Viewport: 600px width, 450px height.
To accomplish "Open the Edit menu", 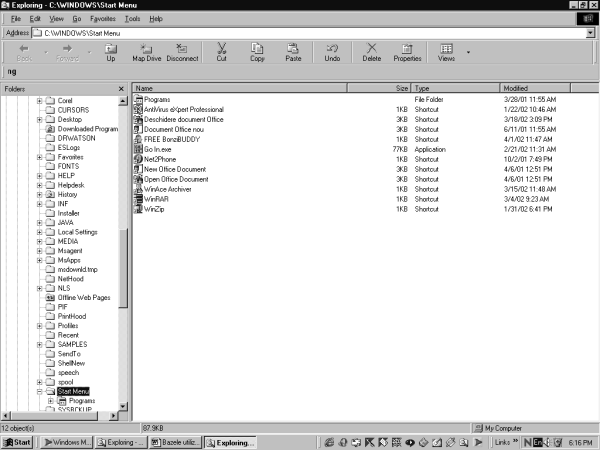I will (35, 19).
